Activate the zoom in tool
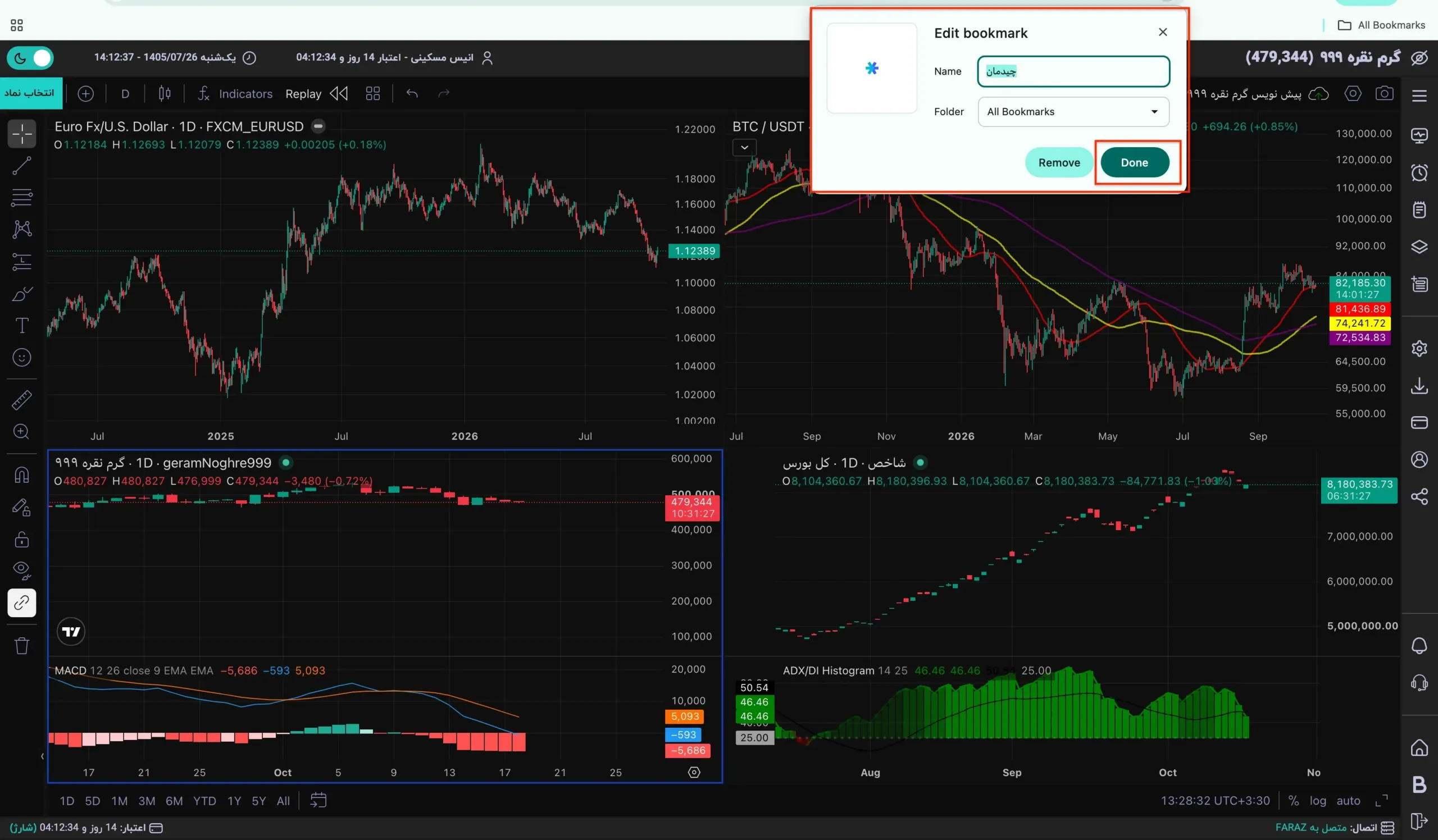This screenshot has height=840, width=1438. tap(22, 432)
